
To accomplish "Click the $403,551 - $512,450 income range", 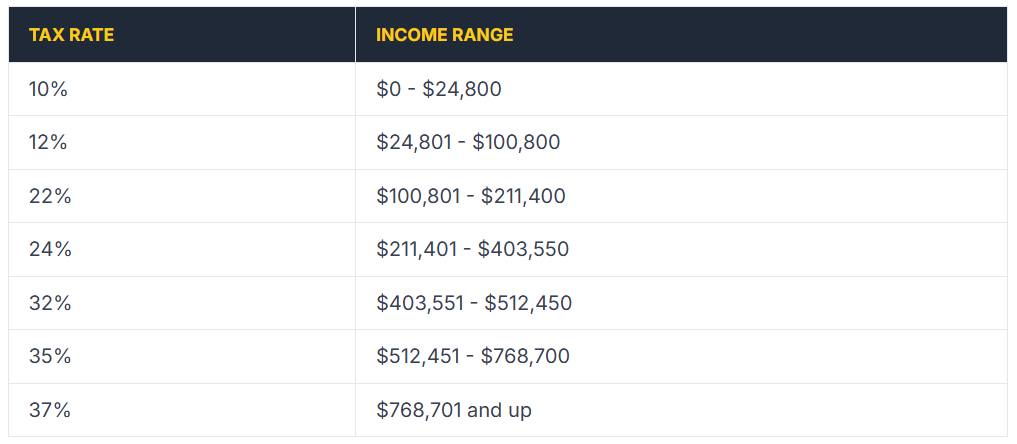I will (474, 303).
